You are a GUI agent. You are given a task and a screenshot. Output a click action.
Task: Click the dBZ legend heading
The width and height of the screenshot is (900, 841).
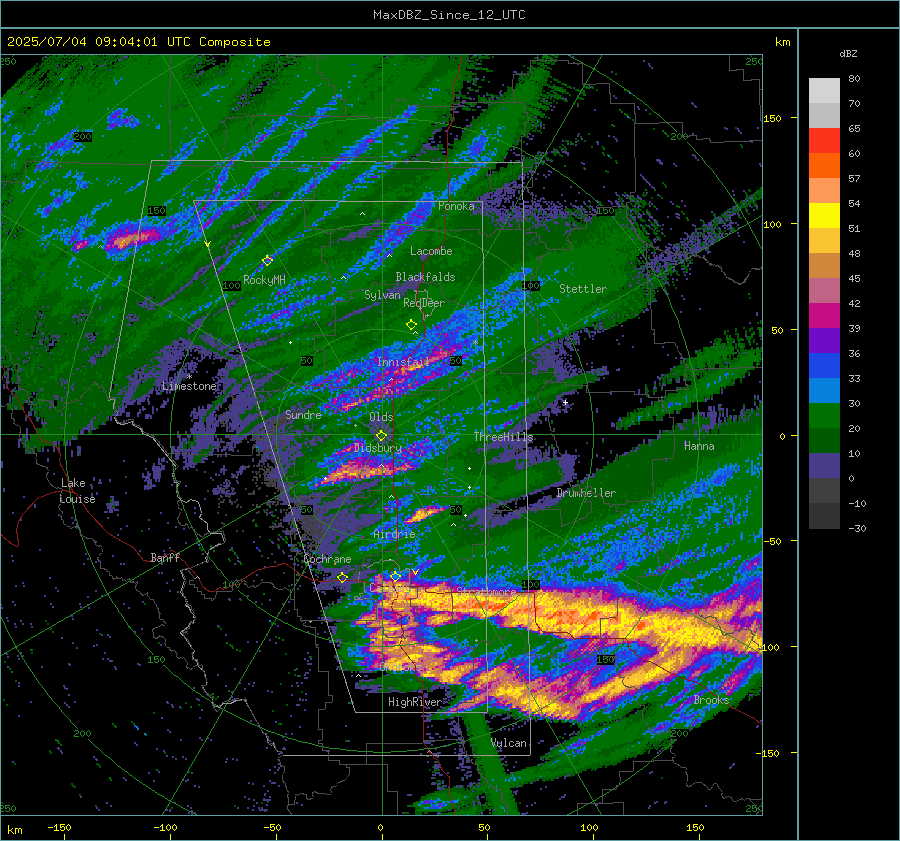pos(848,53)
